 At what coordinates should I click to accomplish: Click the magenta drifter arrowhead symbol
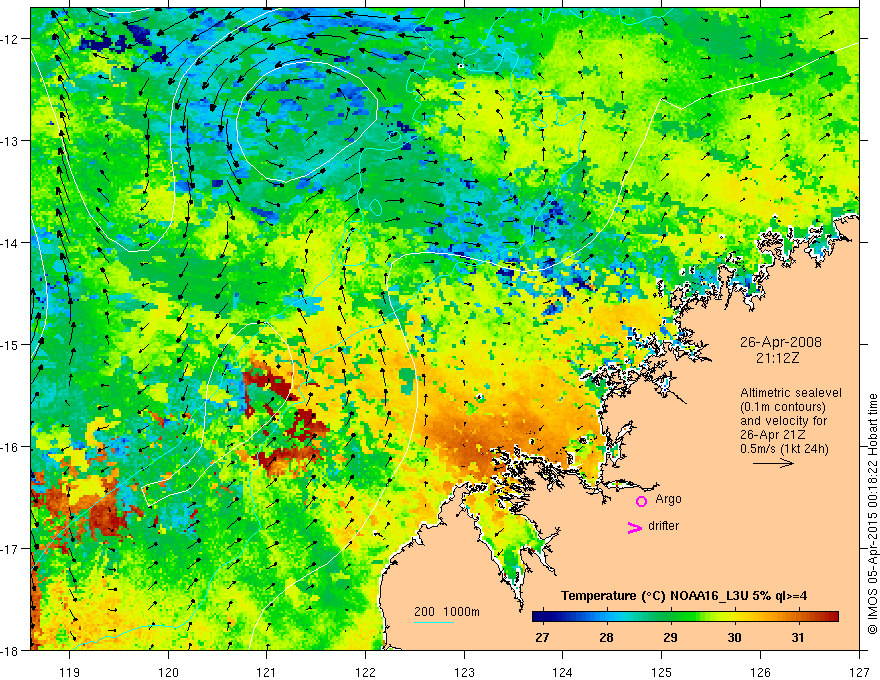pos(635,527)
